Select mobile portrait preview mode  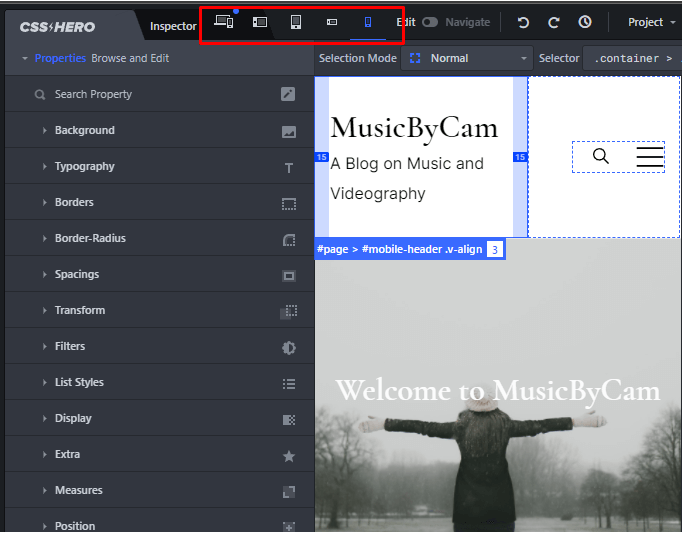368,22
